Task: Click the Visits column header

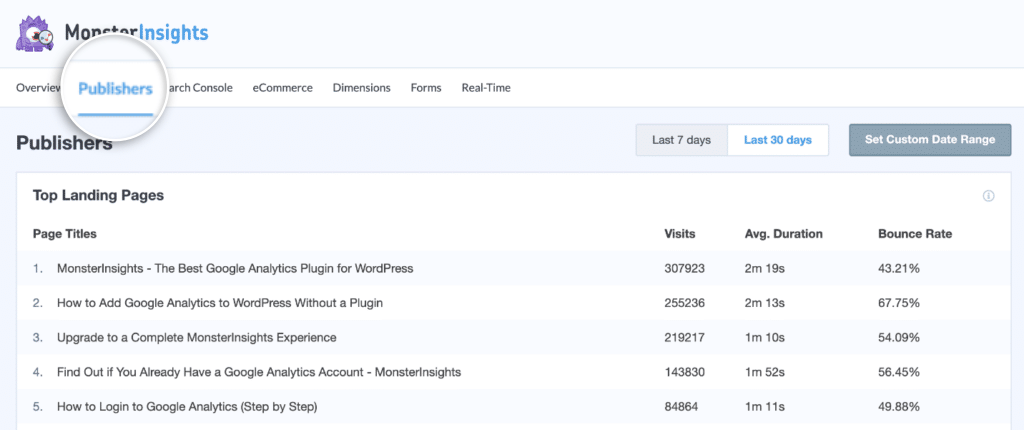Action: 680,233
